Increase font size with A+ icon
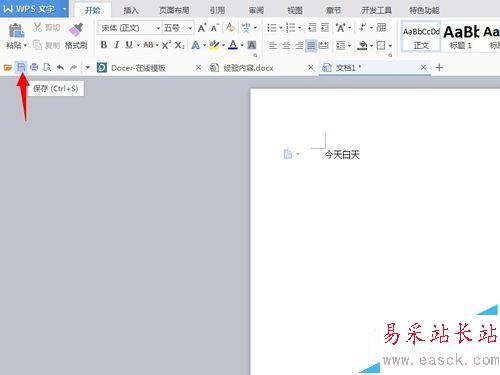Viewport: 500px width, 375px height. point(202,28)
